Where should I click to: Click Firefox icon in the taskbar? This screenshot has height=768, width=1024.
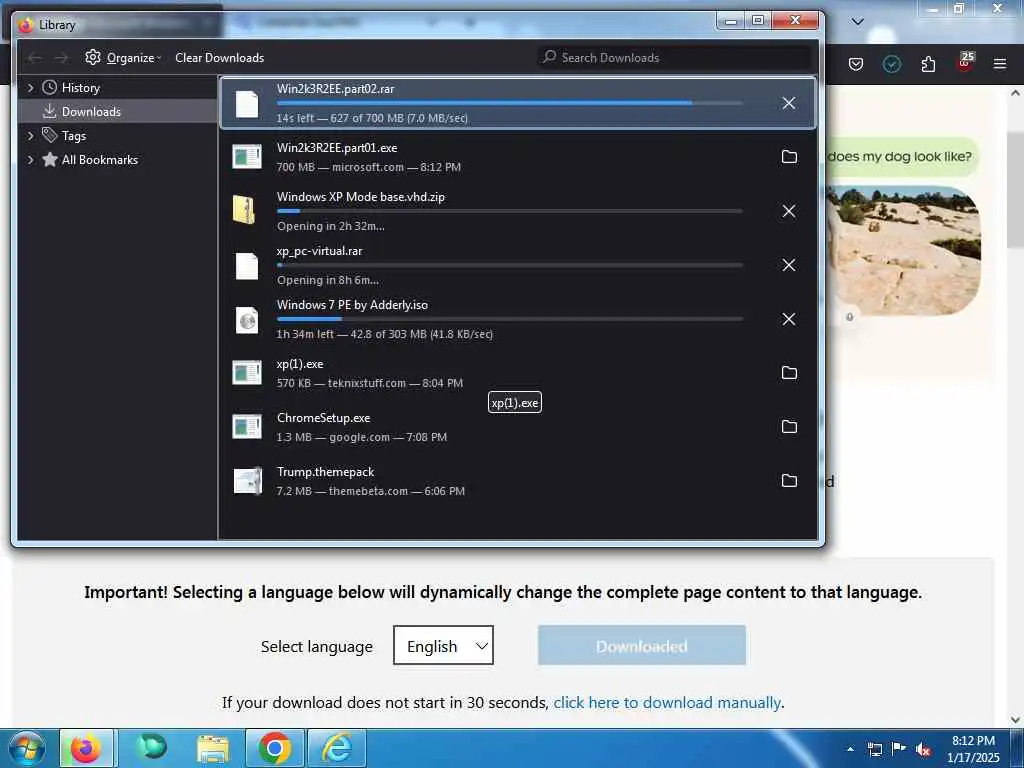pos(87,748)
